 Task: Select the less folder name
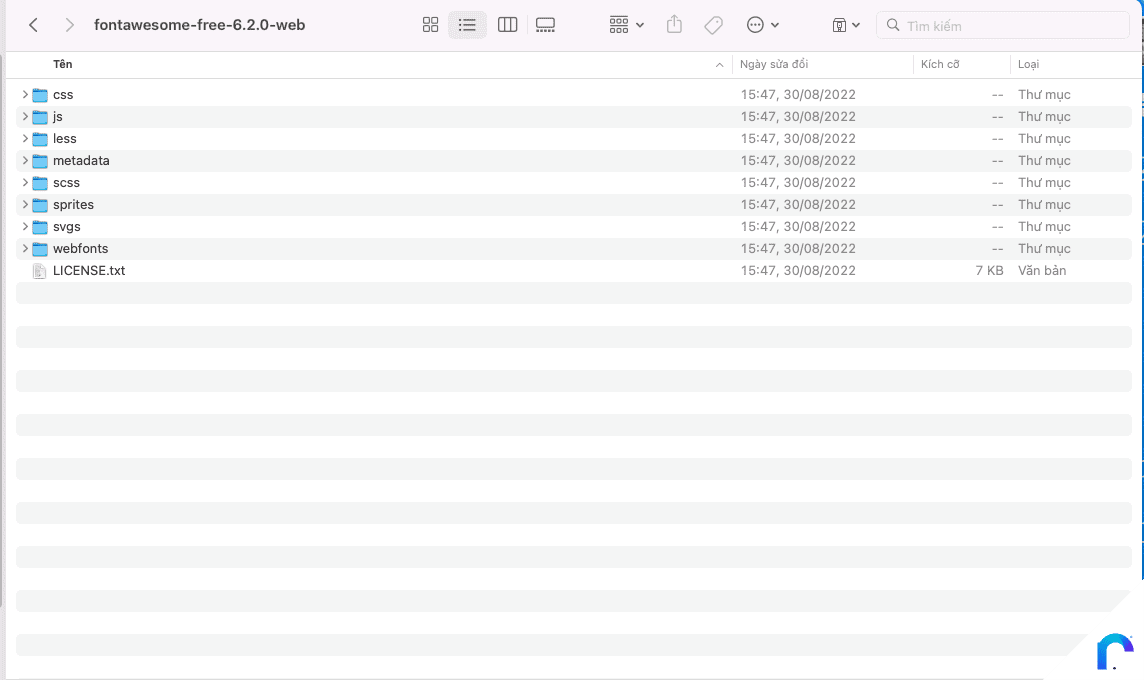(64, 139)
